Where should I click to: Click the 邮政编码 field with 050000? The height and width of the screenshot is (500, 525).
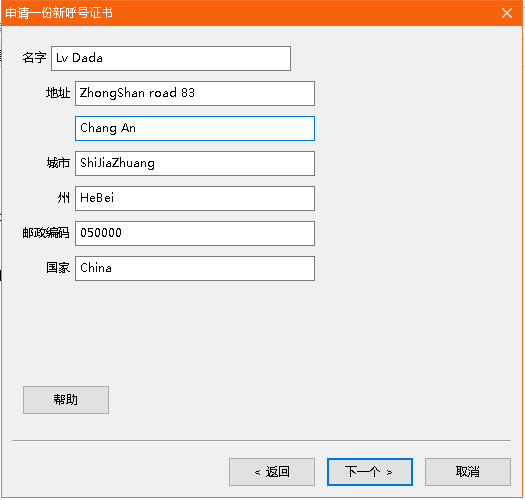pos(195,233)
